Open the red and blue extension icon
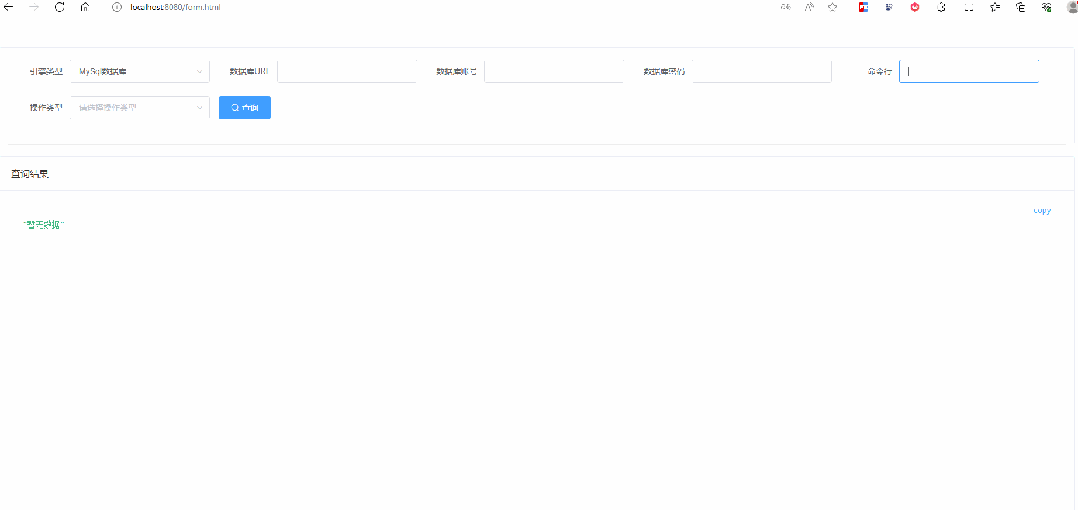This screenshot has height=510, width=1078. point(864,8)
